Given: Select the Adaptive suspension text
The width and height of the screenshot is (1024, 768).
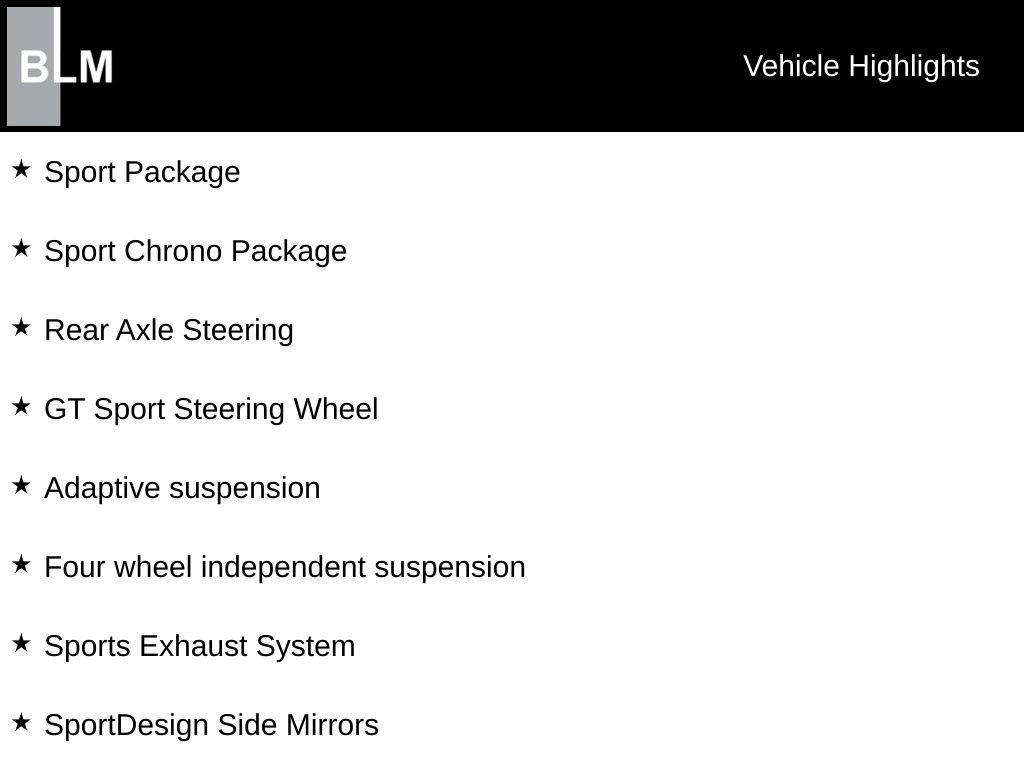Looking at the screenshot, I should click(x=182, y=489).
